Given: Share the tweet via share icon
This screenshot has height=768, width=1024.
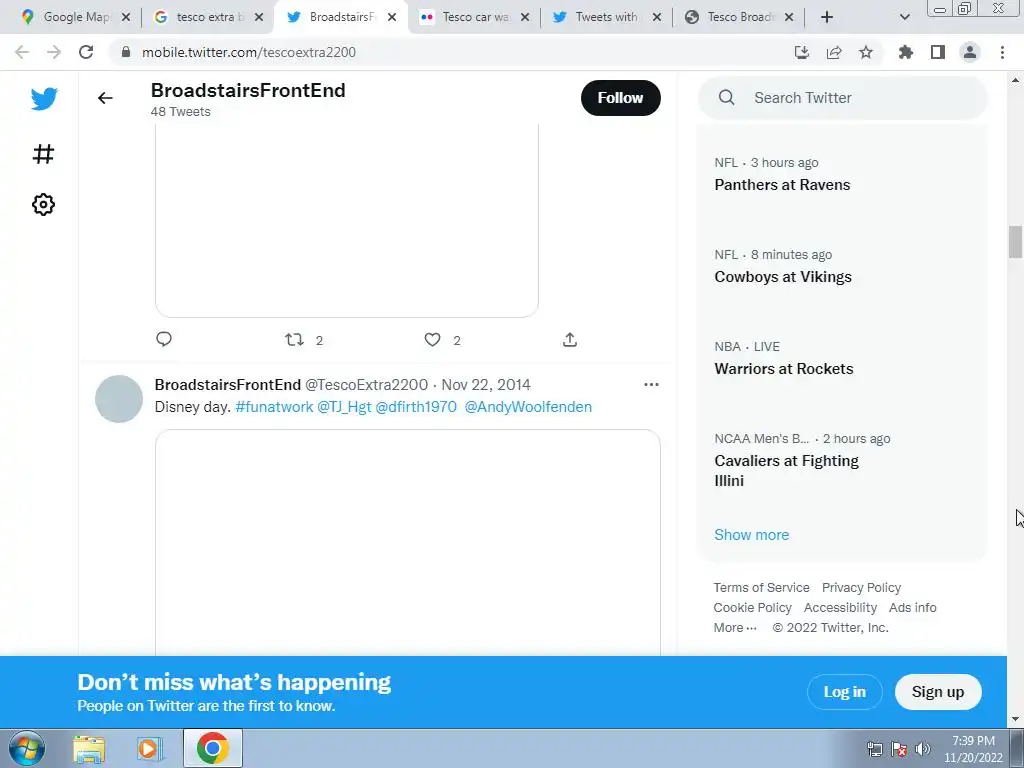Looking at the screenshot, I should pyautogui.click(x=569, y=340).
